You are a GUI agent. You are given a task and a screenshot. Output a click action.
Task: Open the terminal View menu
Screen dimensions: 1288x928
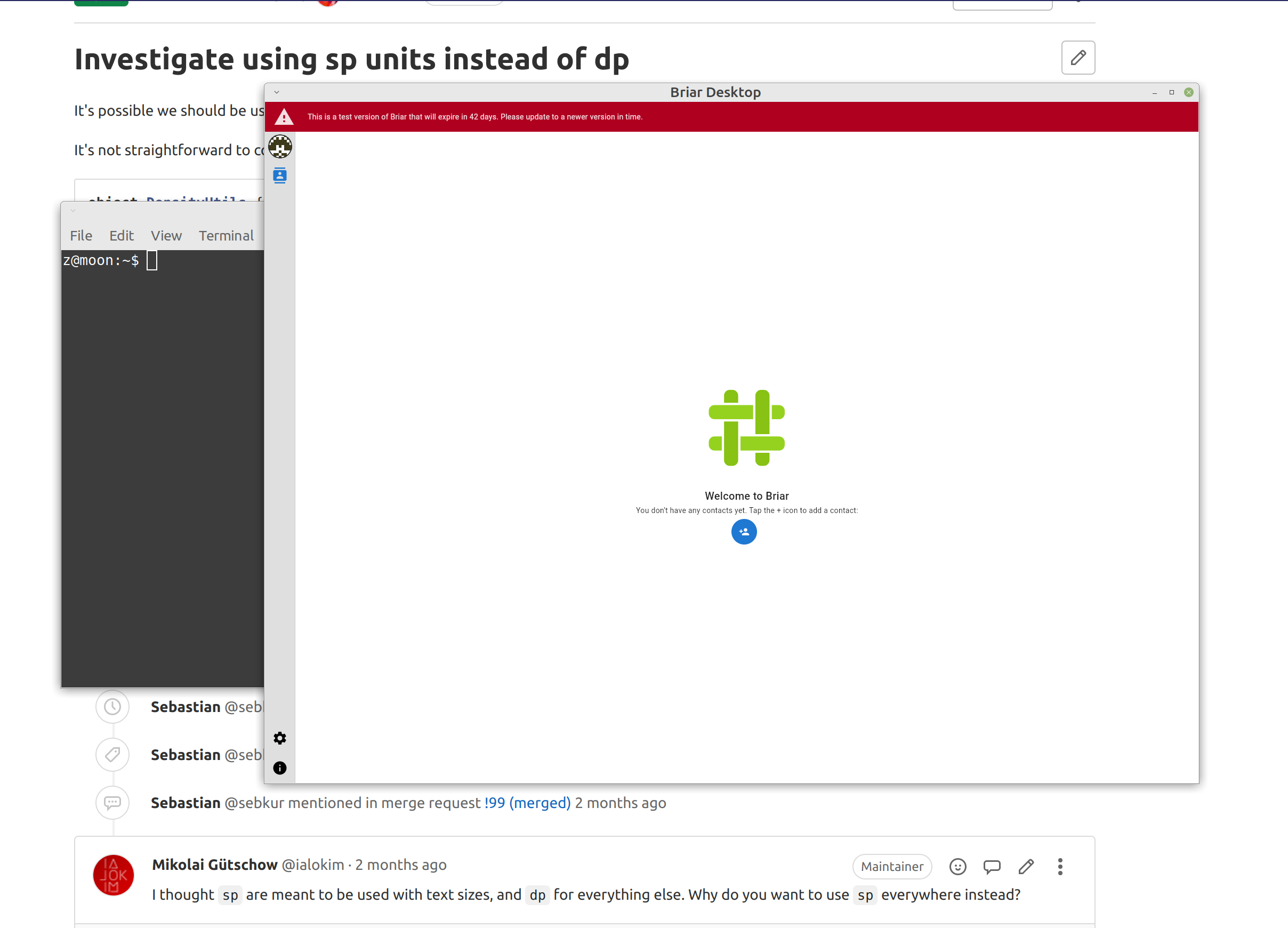[166, 236]
